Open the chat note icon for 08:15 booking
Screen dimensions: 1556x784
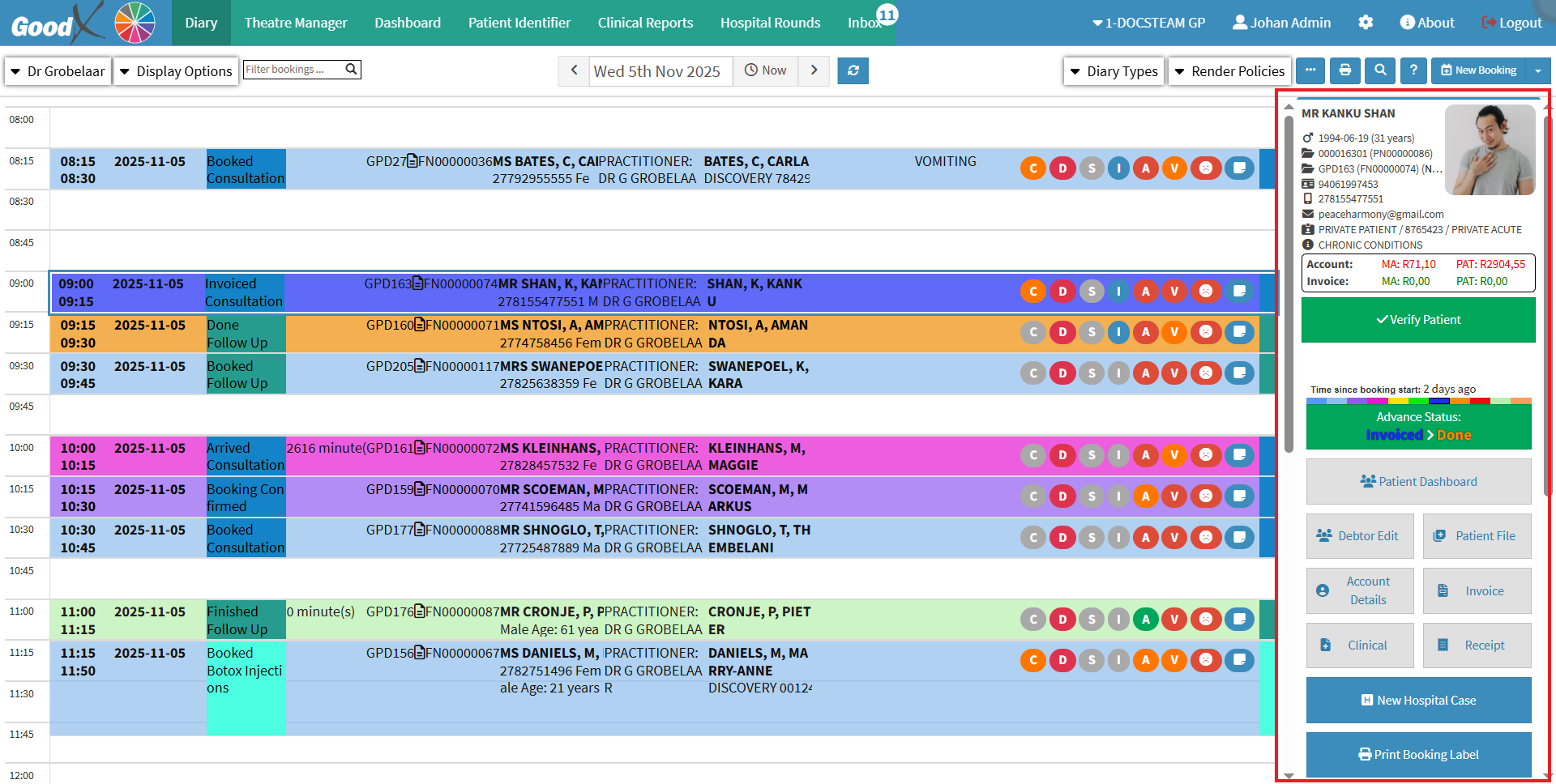[x=1239, y=168]
